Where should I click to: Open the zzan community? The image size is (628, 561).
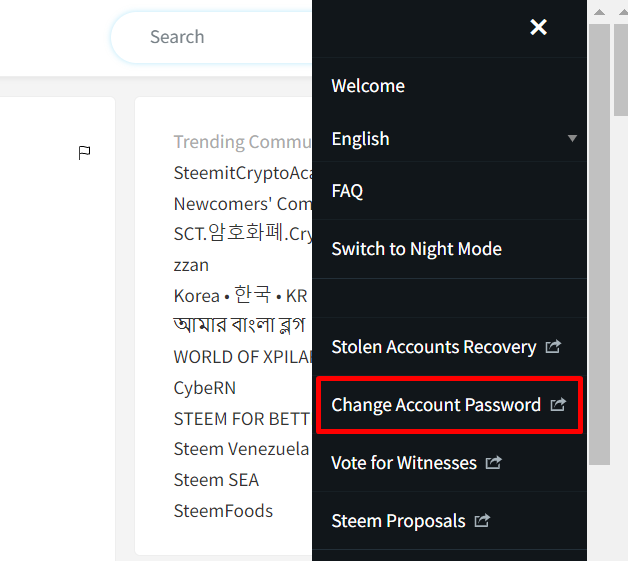pyautogui.click(x=191, y=265)
